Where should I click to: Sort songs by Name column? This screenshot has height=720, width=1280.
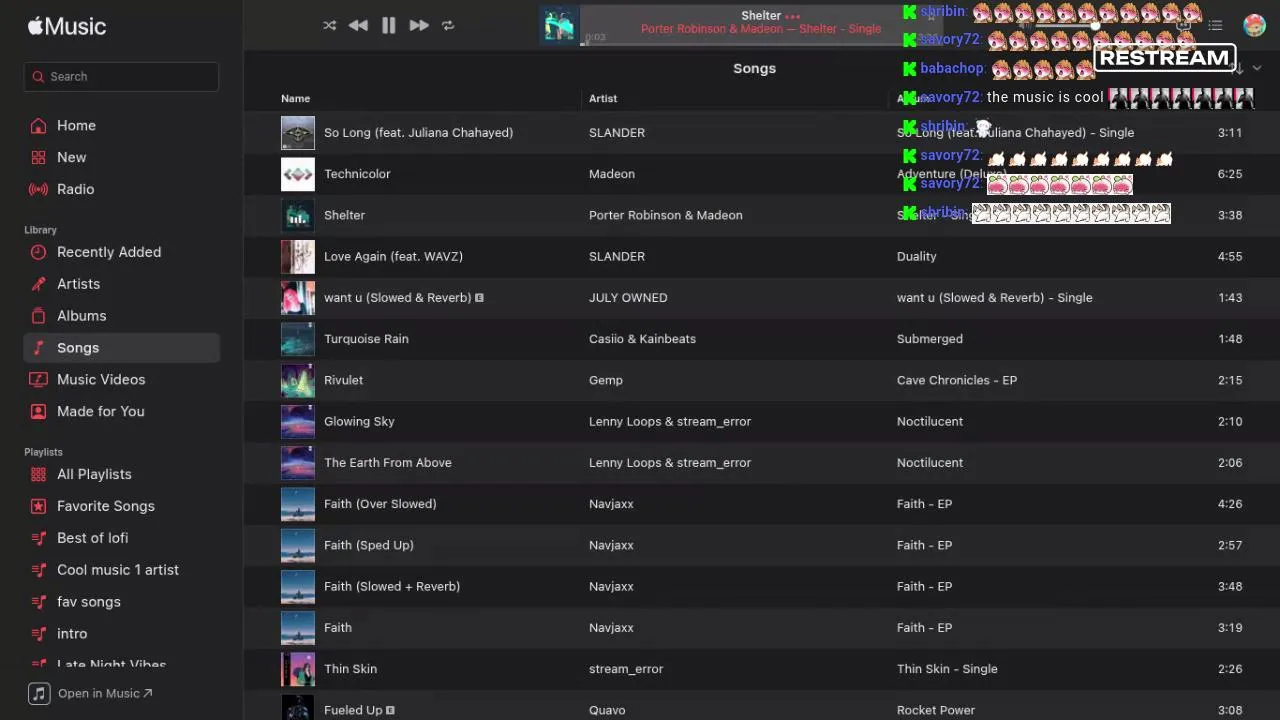pyautogui.click(x=295, y=98)
